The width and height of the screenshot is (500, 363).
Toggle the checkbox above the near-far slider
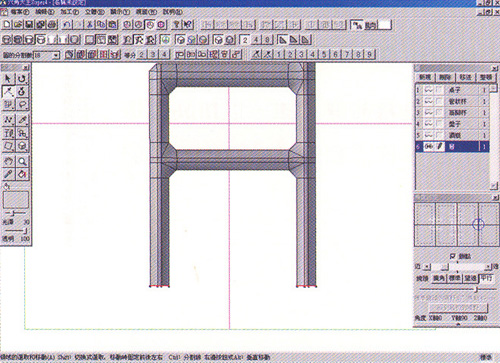[x=452, y=256]
